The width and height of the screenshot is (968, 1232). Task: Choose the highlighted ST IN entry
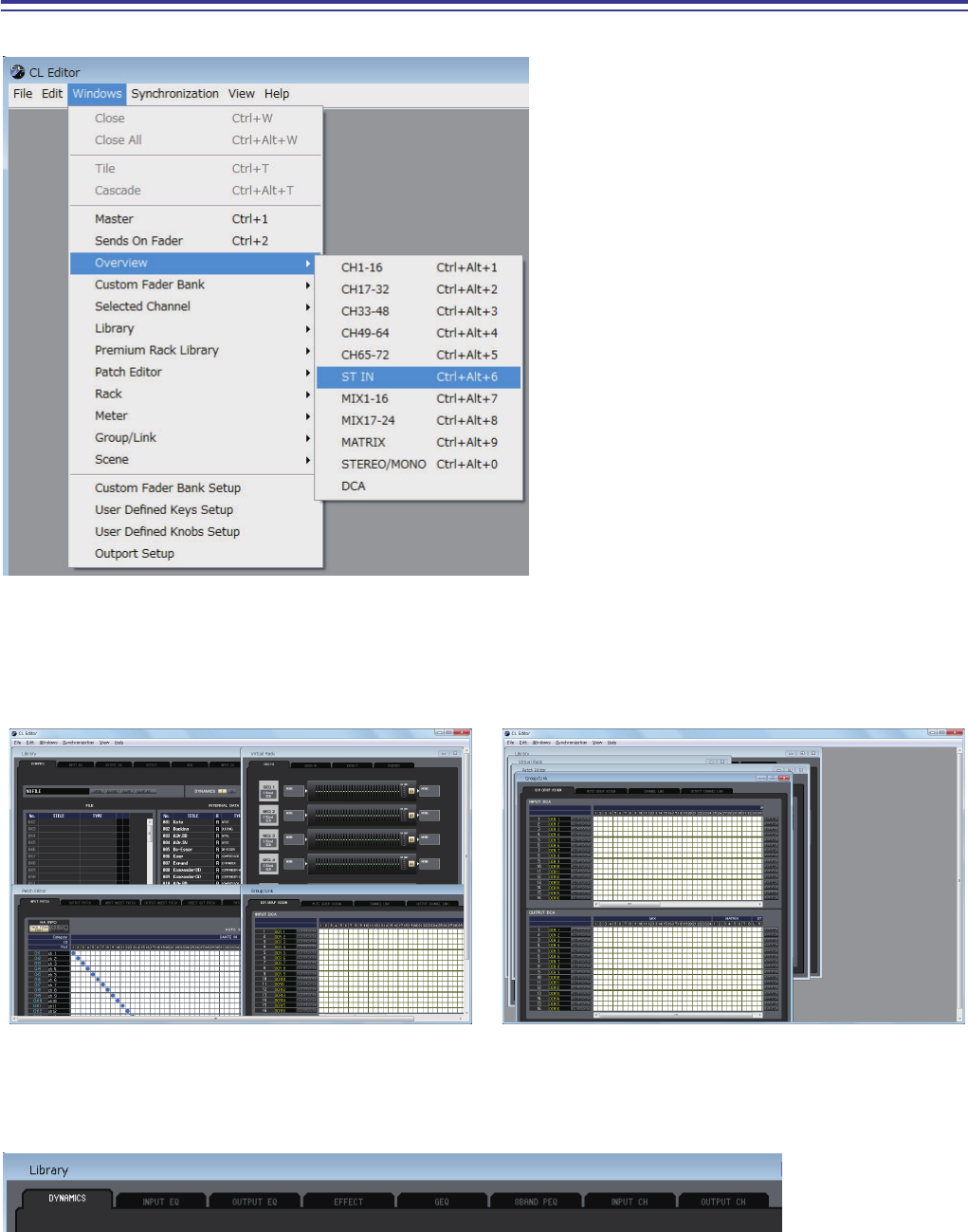point(419,377)
